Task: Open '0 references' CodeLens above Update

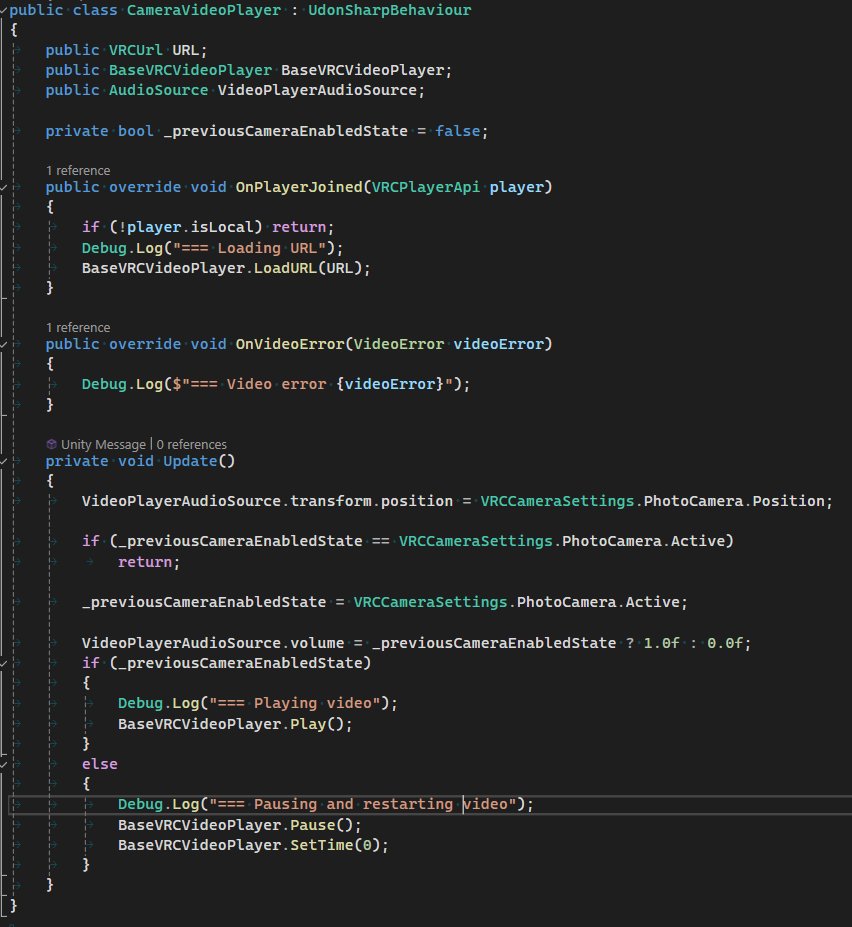Action: pos(191,445)
